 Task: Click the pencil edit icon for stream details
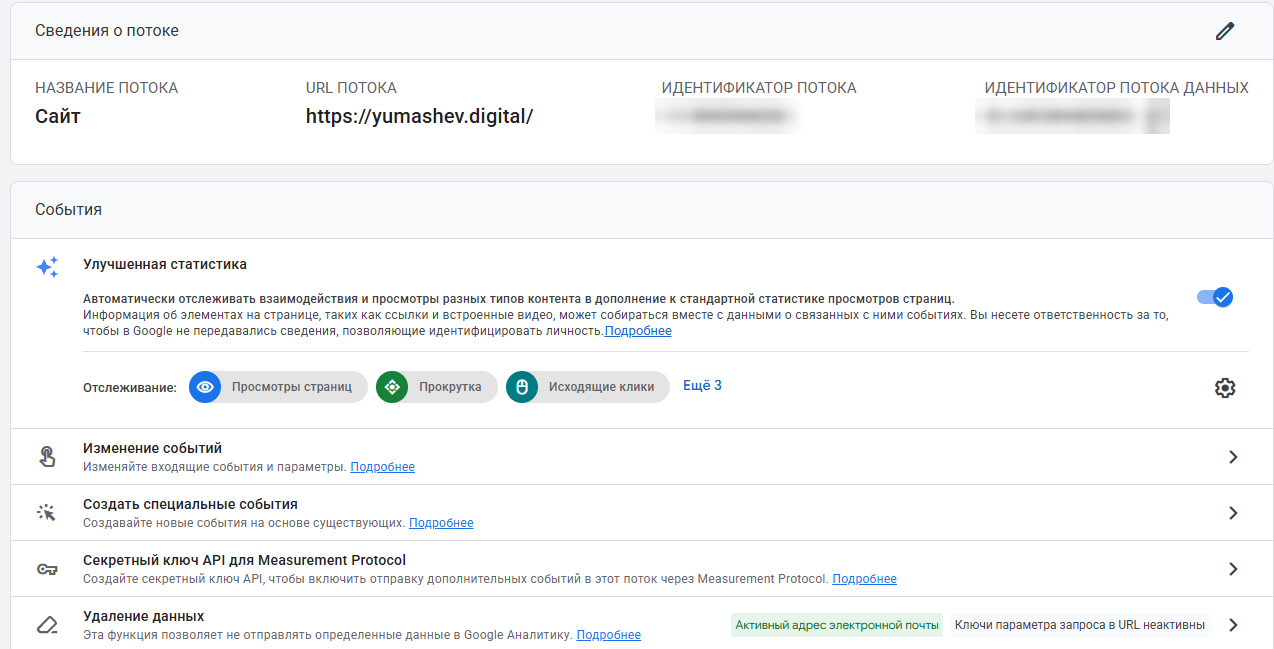coord(1225,30)
